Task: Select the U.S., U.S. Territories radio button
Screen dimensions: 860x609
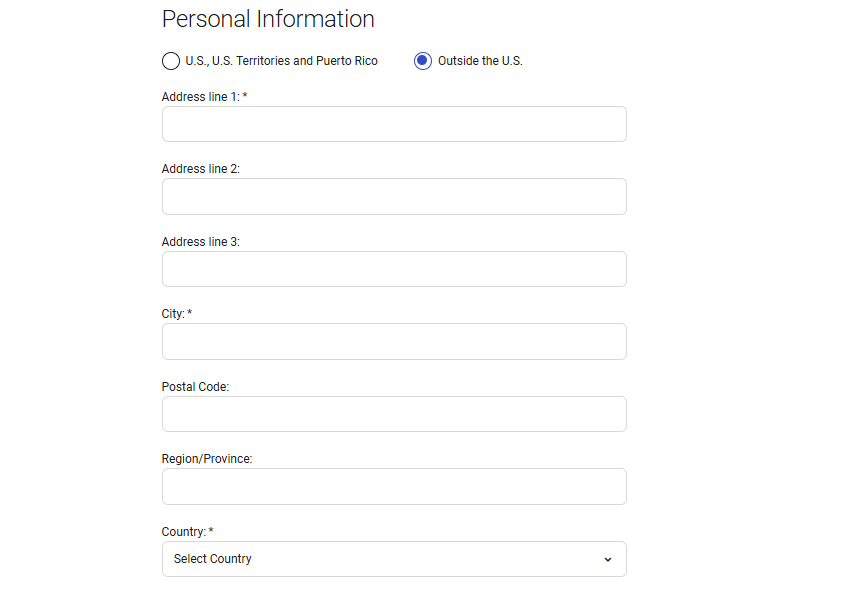Action: pos(171,61)
